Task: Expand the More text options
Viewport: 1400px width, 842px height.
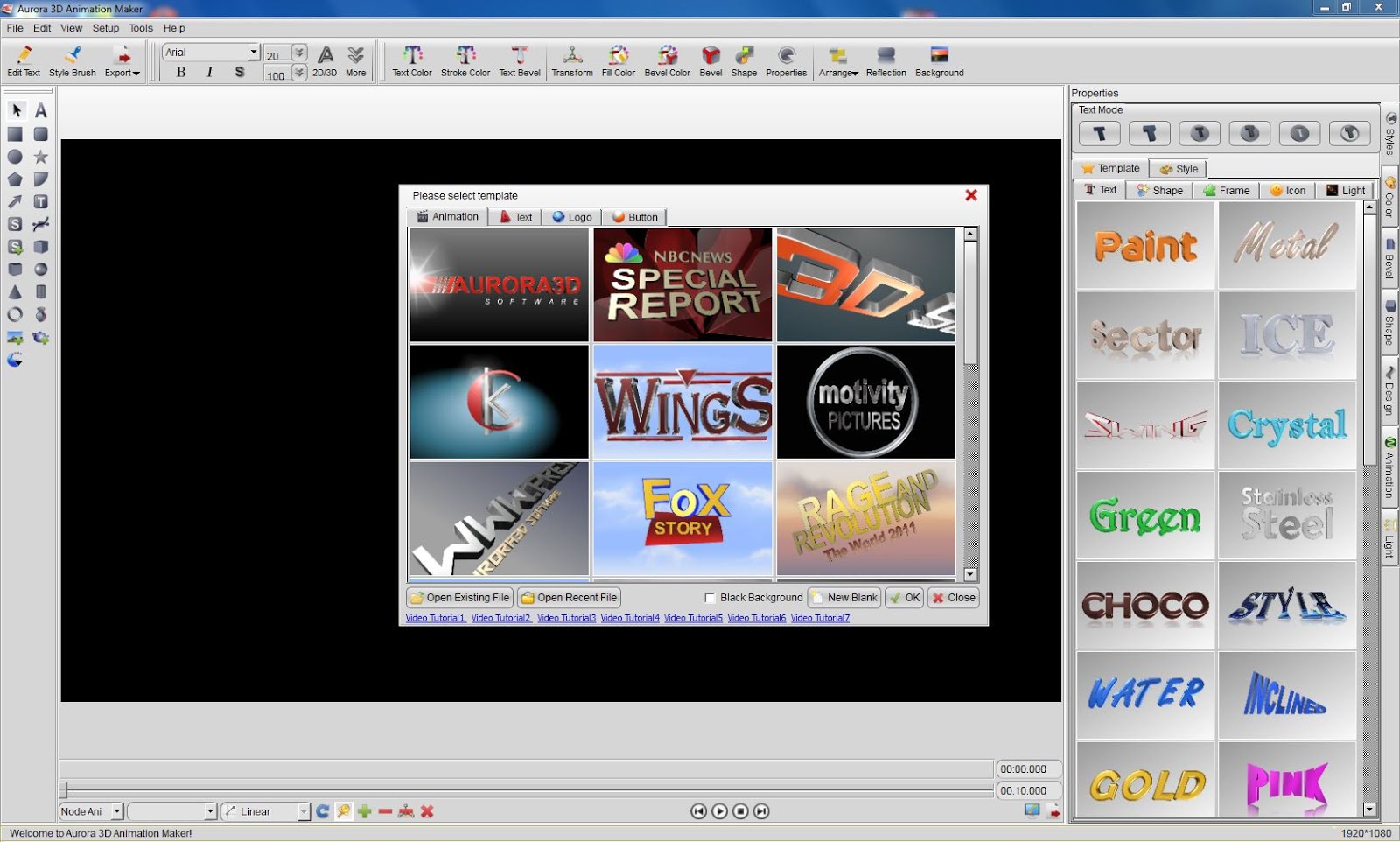Action: (355, 61)
